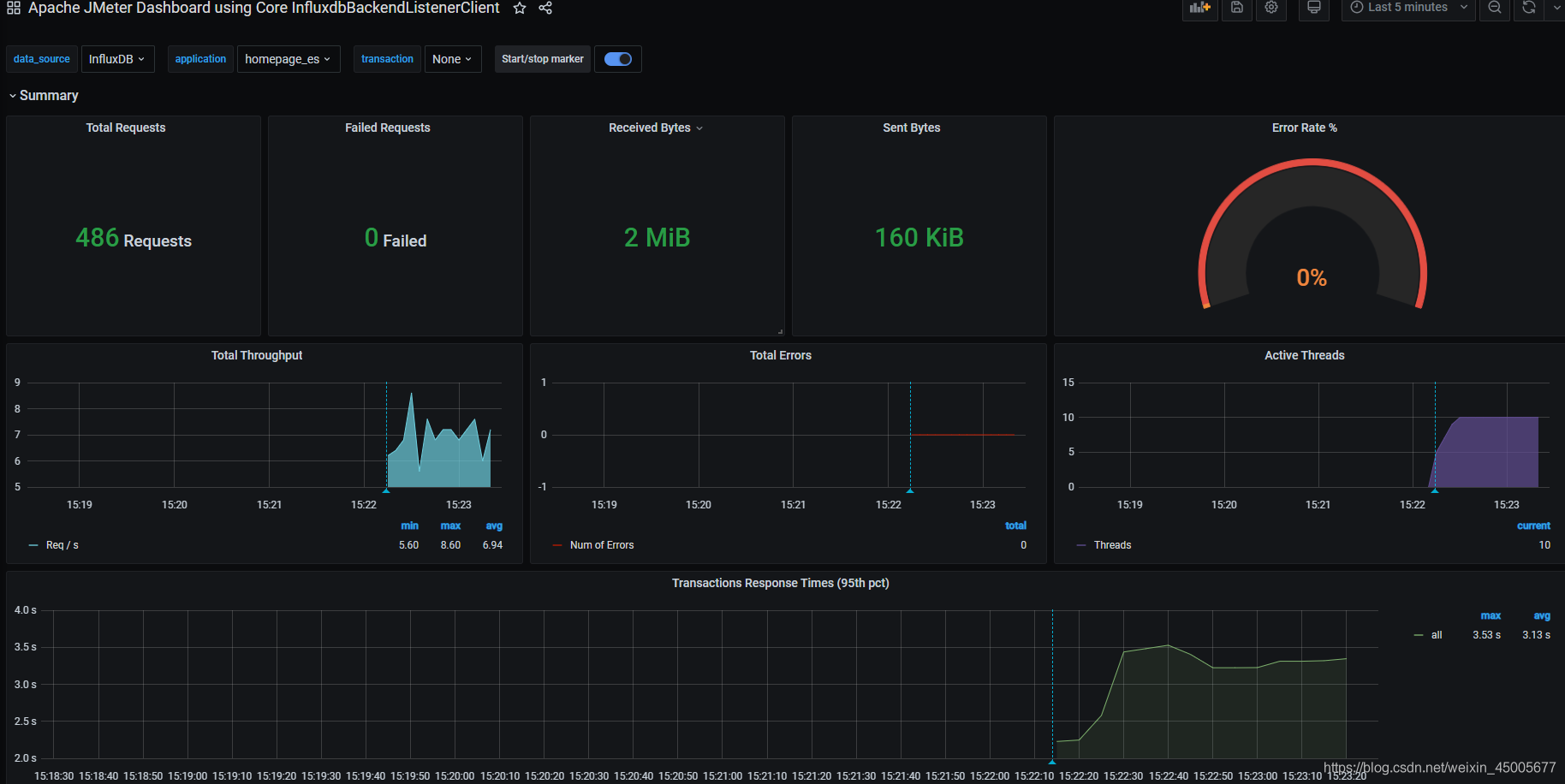Sort Total Errors legend by total
Image resolution: width=1565 pixels, height=784 pixels.
click(1015, 526)
